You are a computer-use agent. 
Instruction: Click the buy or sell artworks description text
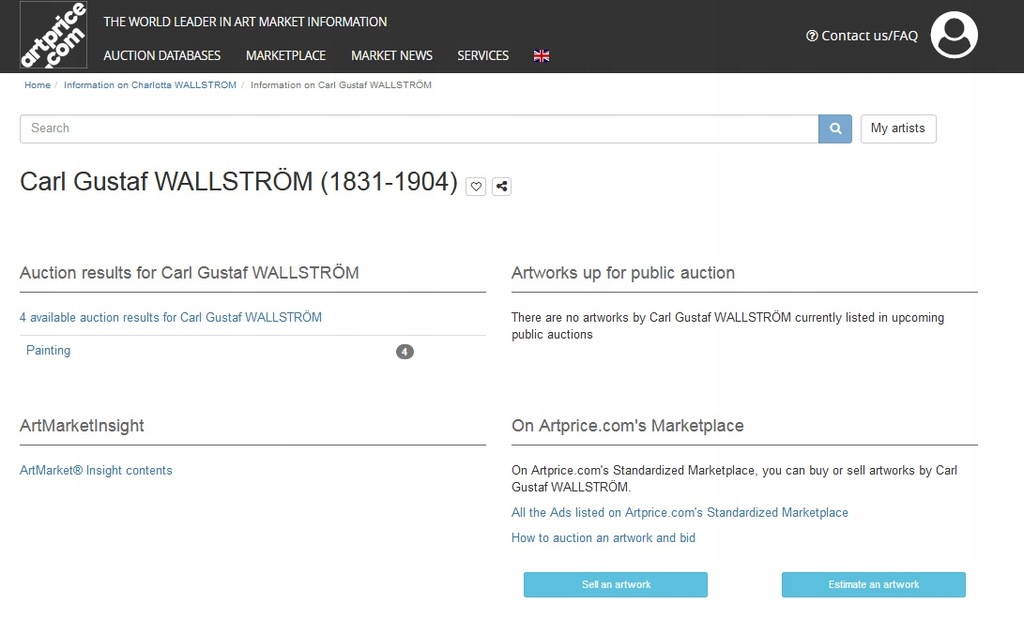pyautogui.click(x=734, y=479)
